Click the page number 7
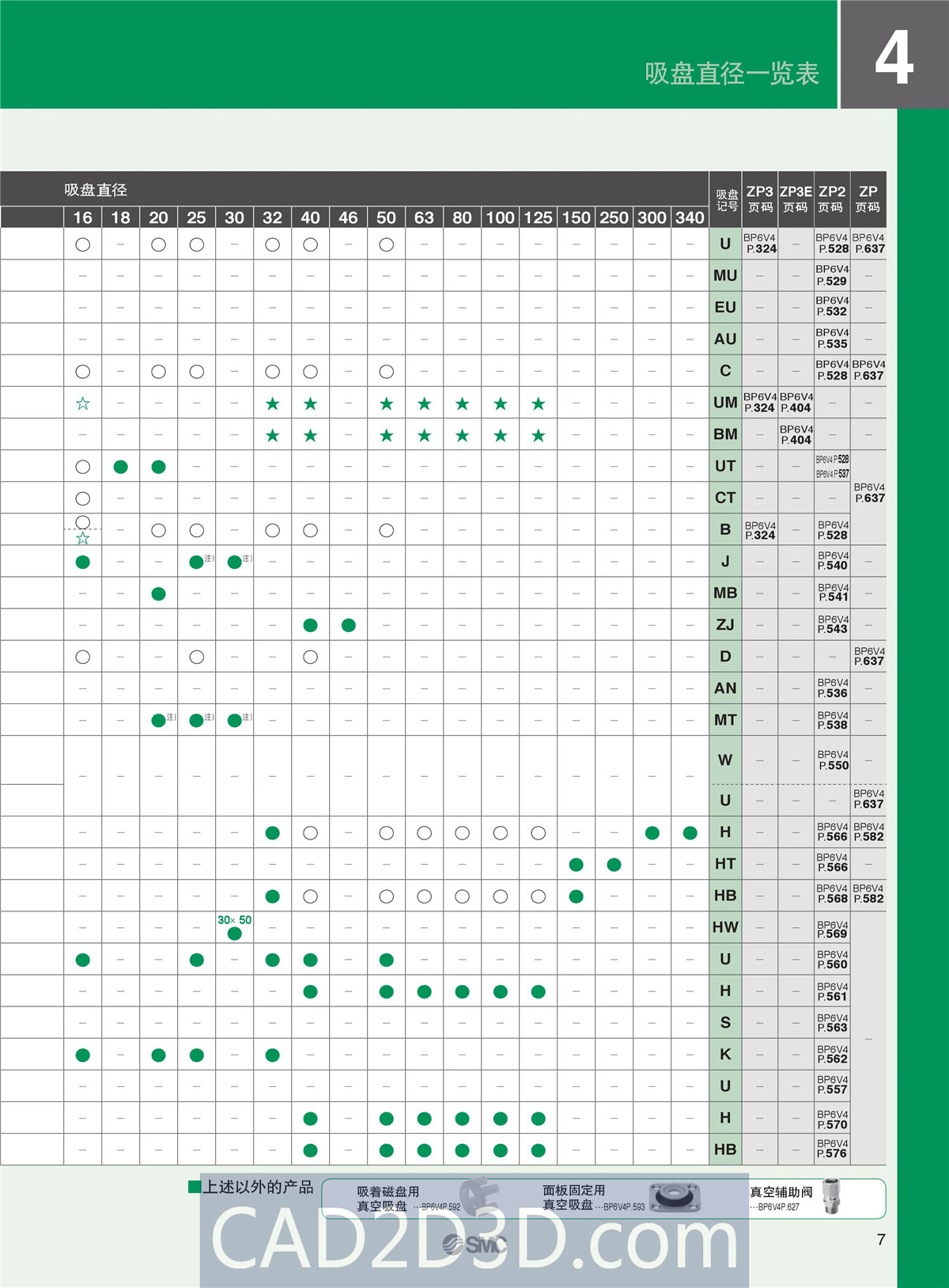 tap(881, 1240)
